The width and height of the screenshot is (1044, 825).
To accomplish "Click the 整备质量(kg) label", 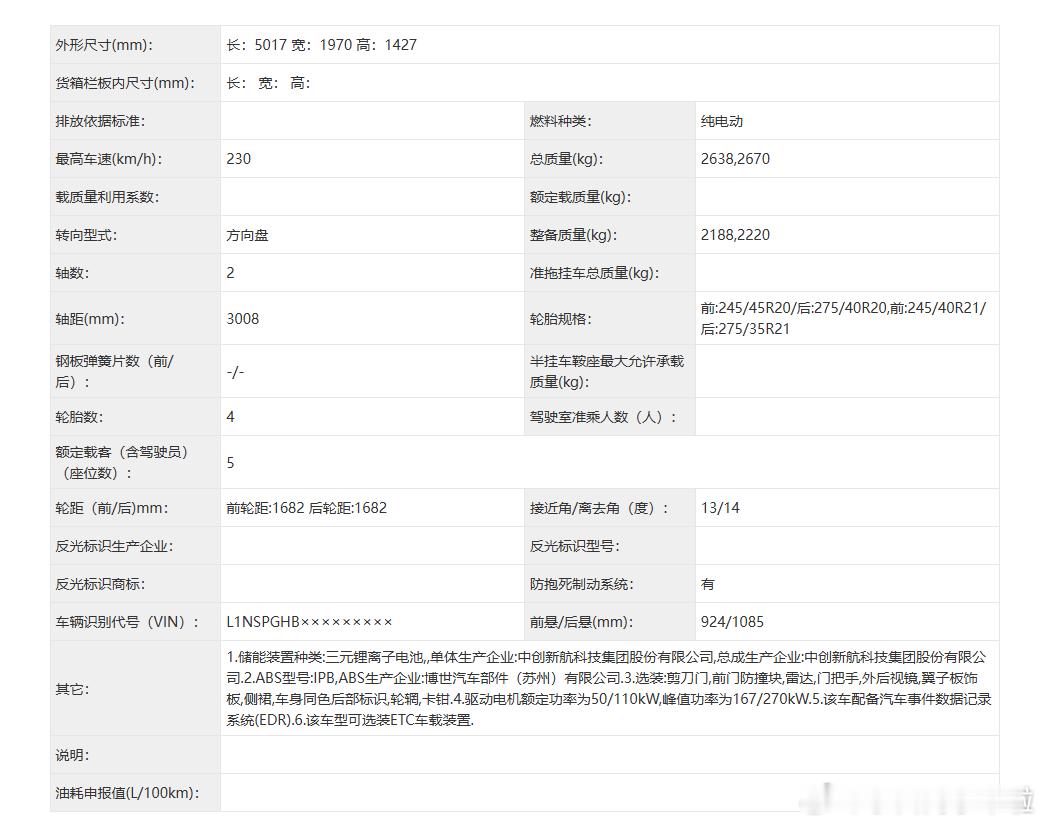I will [x=573, y=235].
